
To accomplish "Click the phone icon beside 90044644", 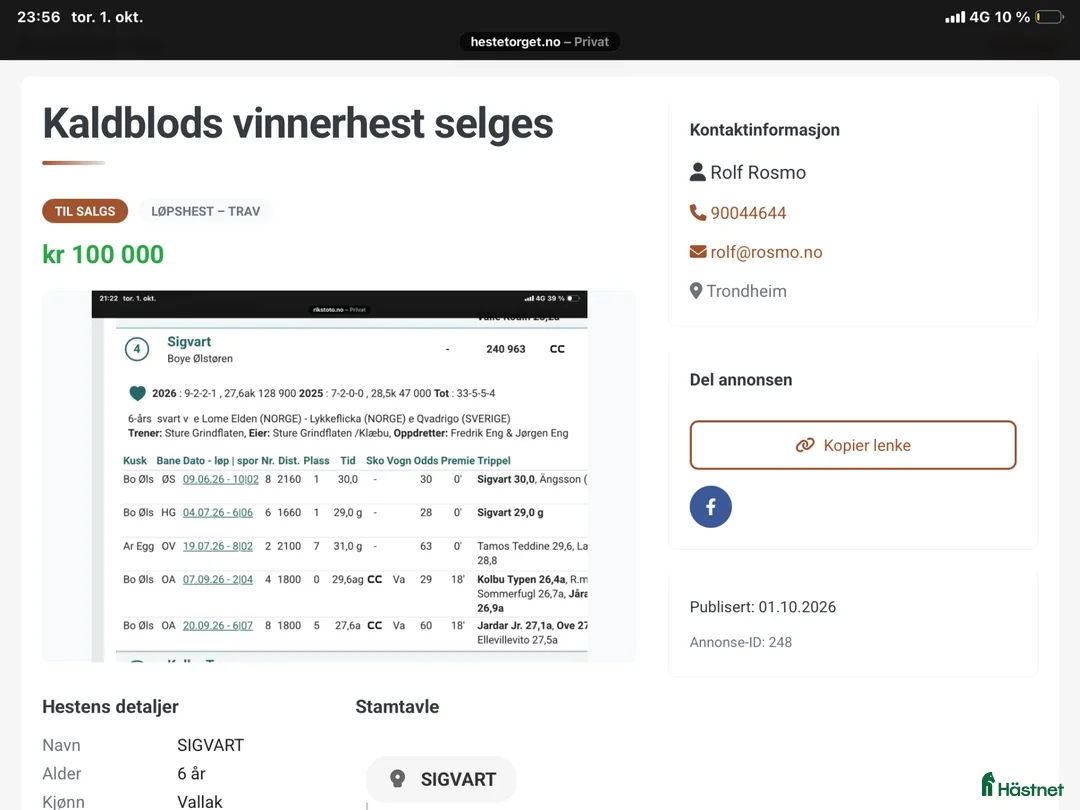I will click(x=698, y=213).
